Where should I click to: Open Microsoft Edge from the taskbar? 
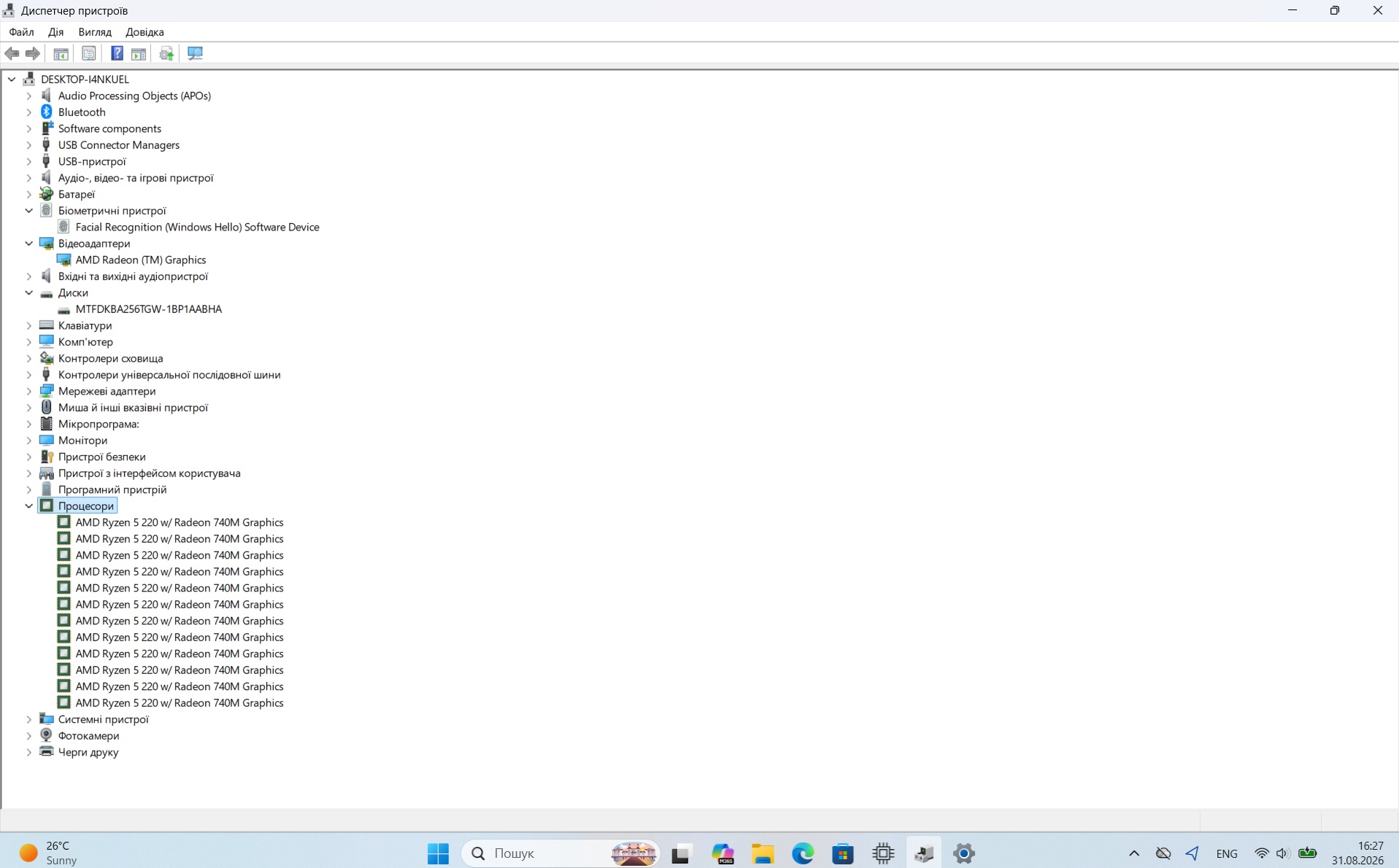click(x=803, y=853)
